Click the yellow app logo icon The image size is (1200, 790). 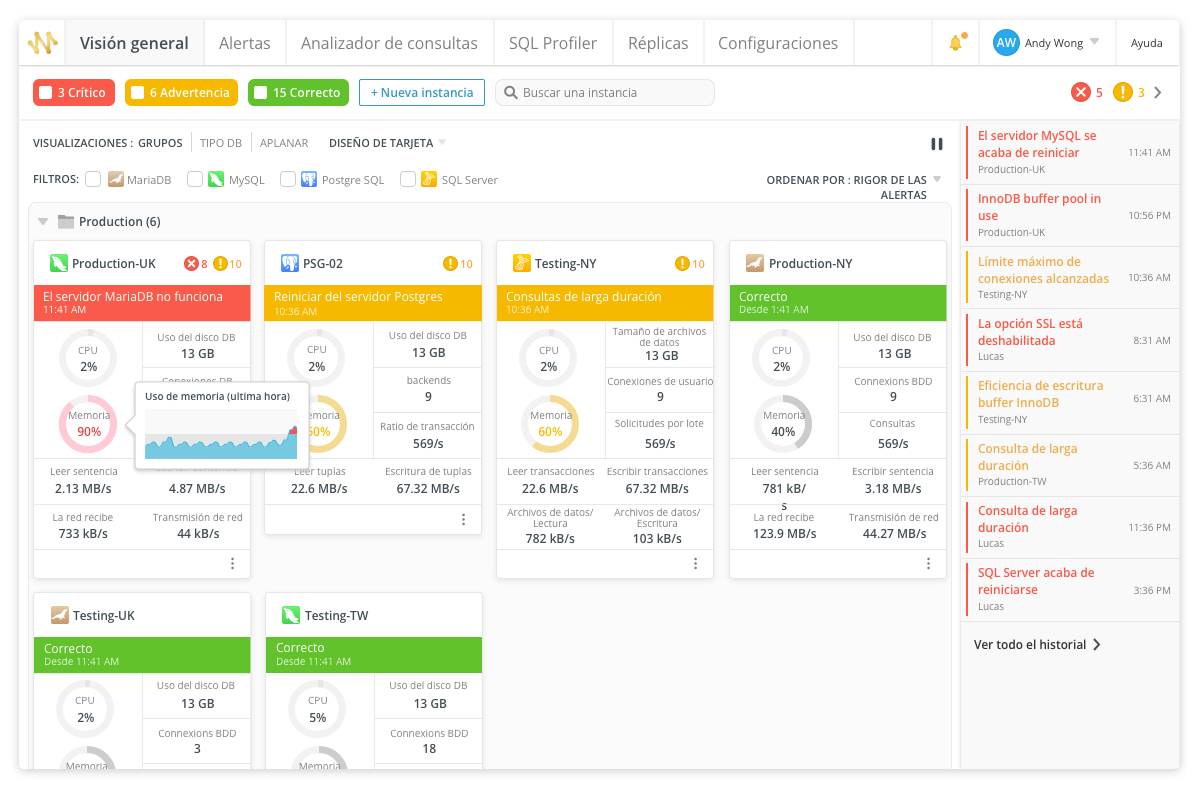tap(42, 43)
